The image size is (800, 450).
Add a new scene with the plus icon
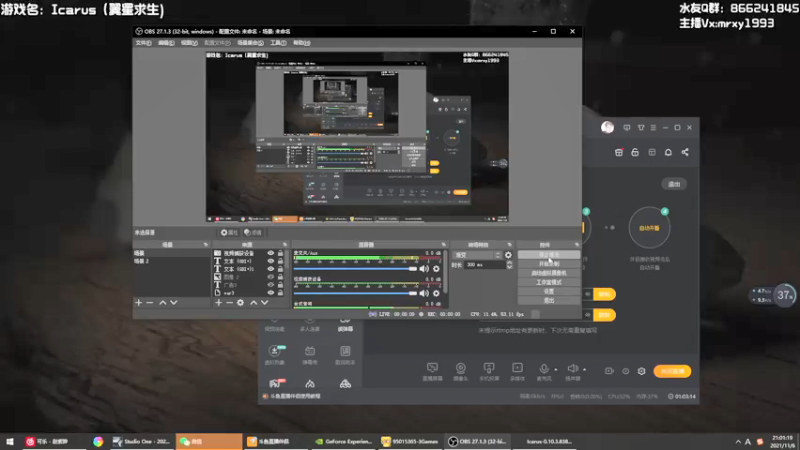click(138, 303)
